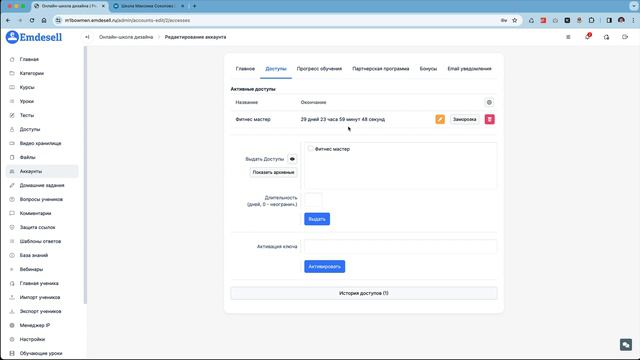Image resolution: width=640 pixels, height=360 pixels.
Task: Switch to the second browser tab
Action: pyautogui.click(x=149, y=6)
